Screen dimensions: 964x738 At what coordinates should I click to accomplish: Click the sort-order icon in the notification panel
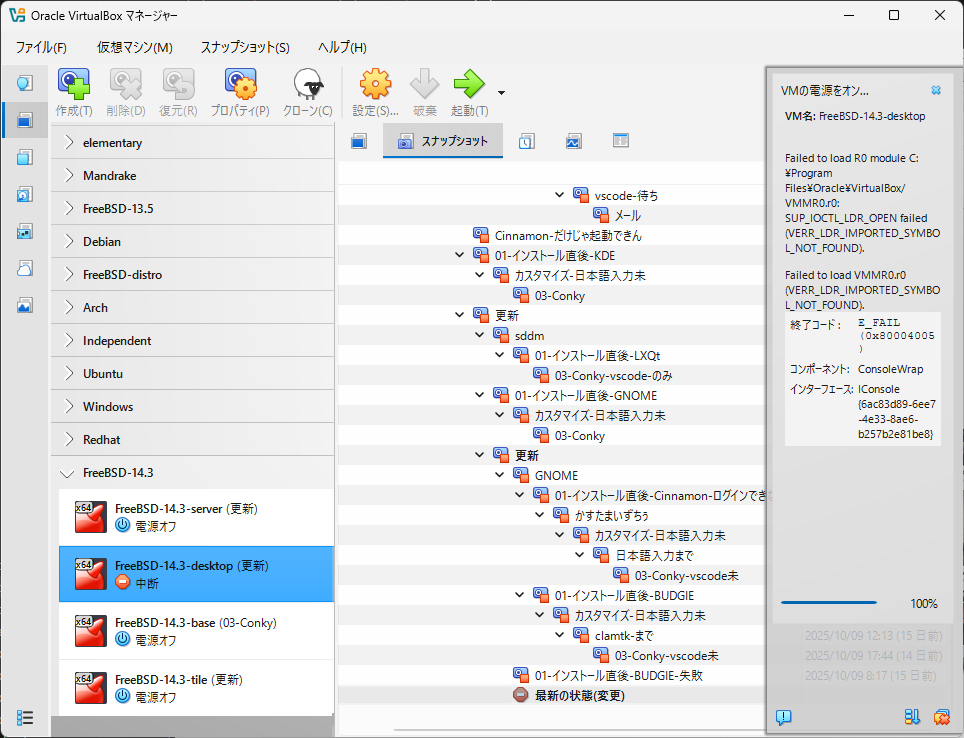click(912, 717)
